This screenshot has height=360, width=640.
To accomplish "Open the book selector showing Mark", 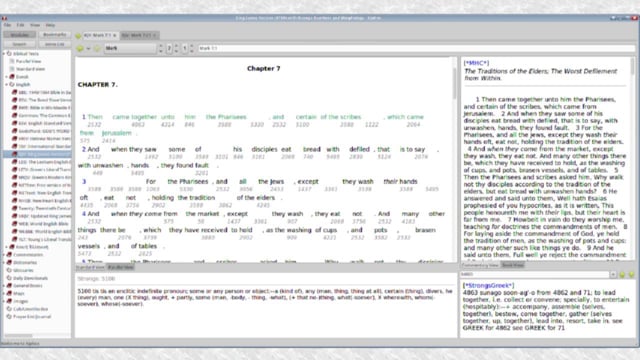I will click(x=131, y=48).
